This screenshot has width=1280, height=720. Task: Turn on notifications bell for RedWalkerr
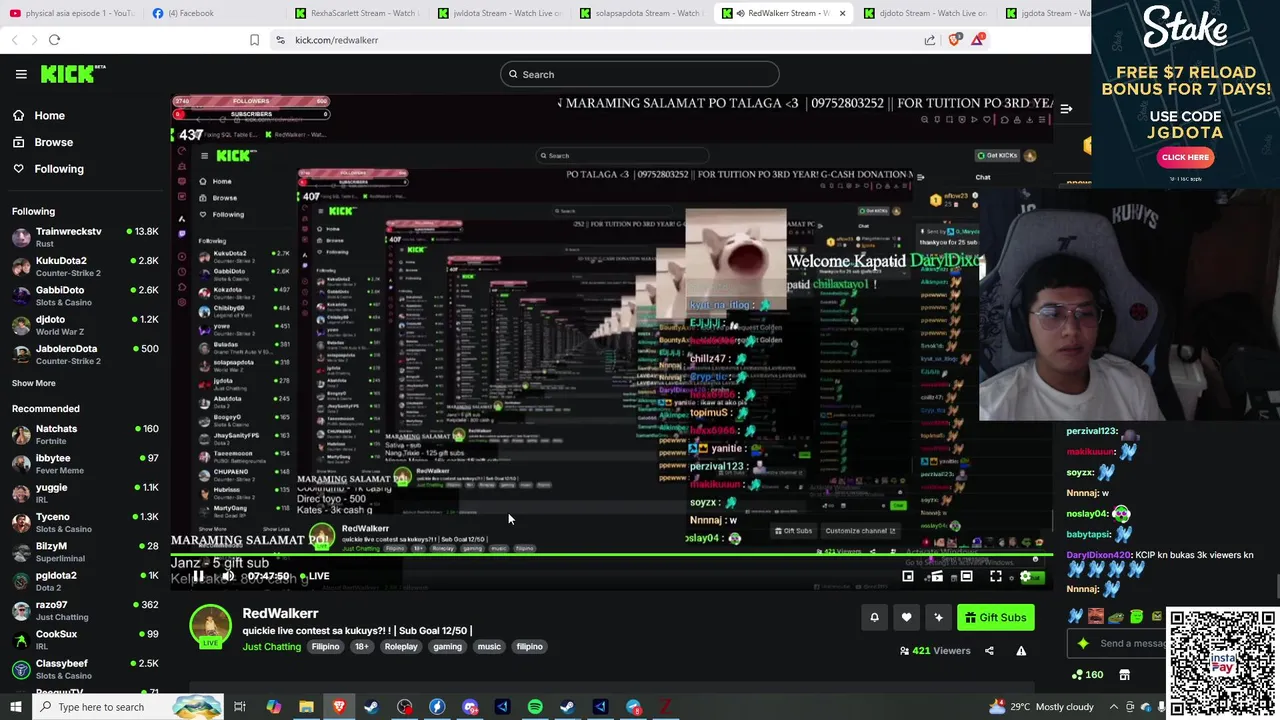pyautogui.click(x=874, y=618)
